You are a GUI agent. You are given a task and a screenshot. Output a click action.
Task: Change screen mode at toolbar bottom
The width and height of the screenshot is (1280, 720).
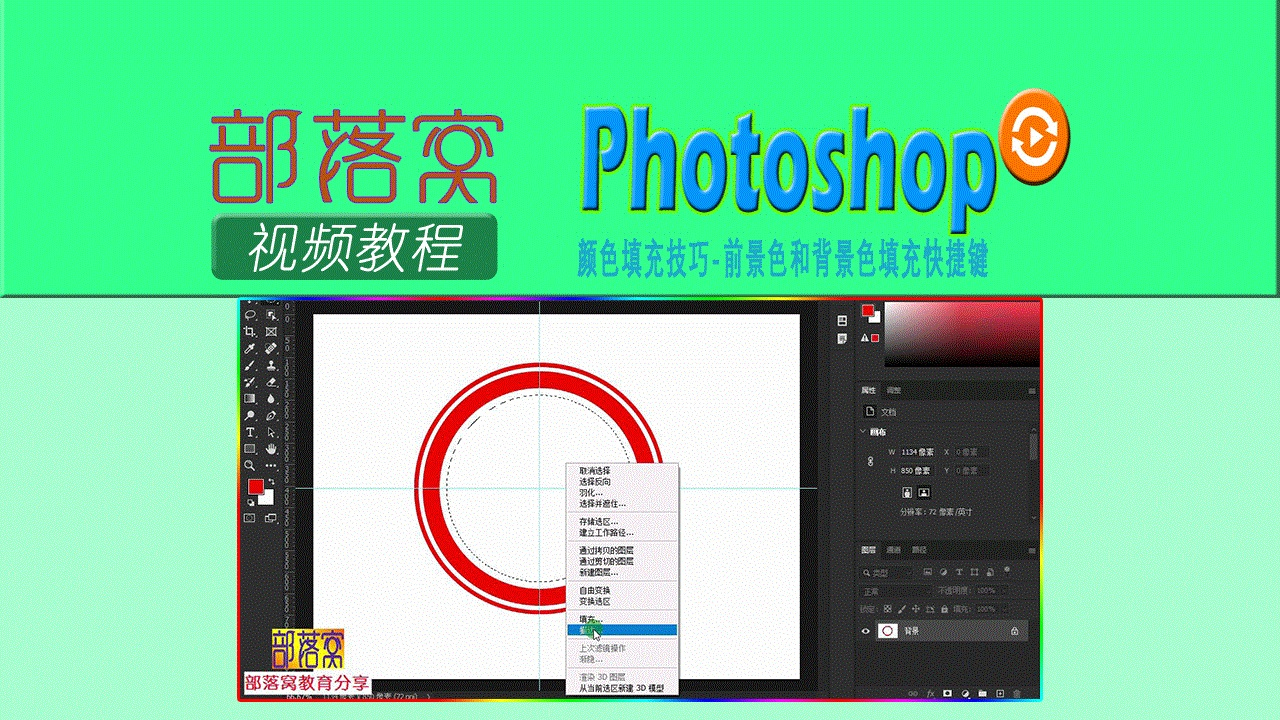[271, 518]
